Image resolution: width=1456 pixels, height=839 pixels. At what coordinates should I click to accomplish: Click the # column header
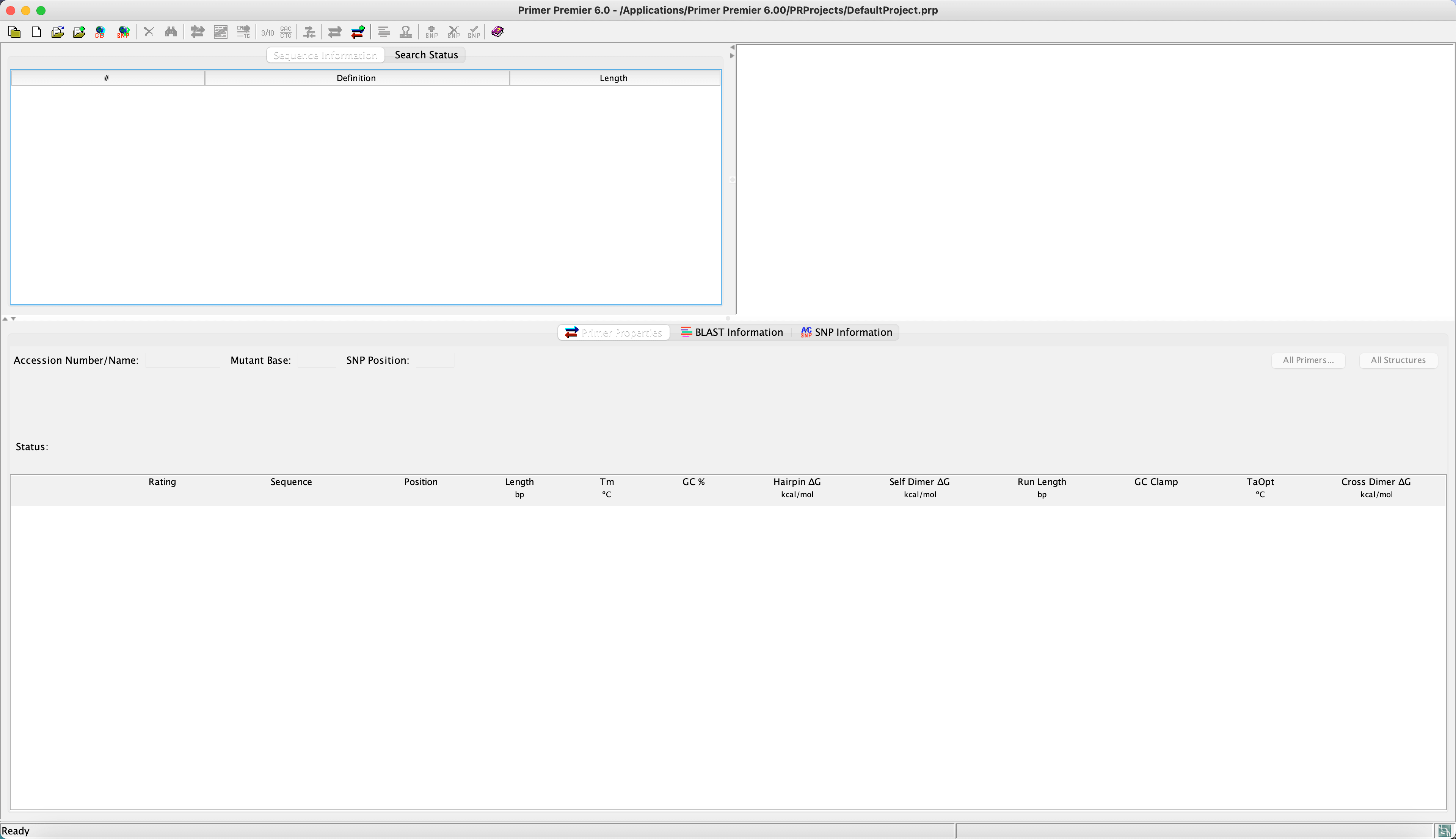pyautogui.click(x=108, y=78)
